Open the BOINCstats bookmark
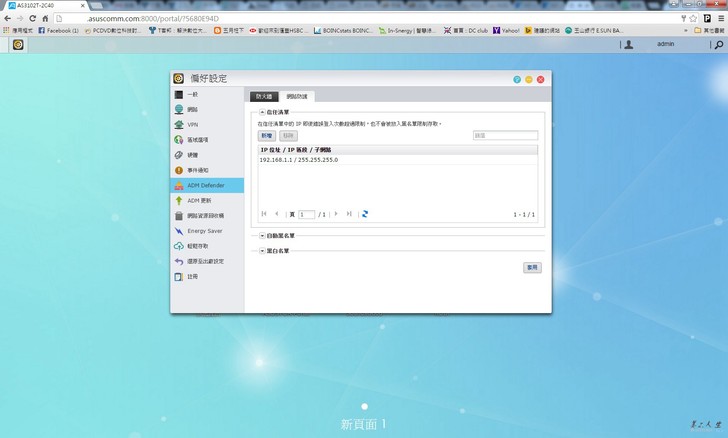 (x=343, y=30)
